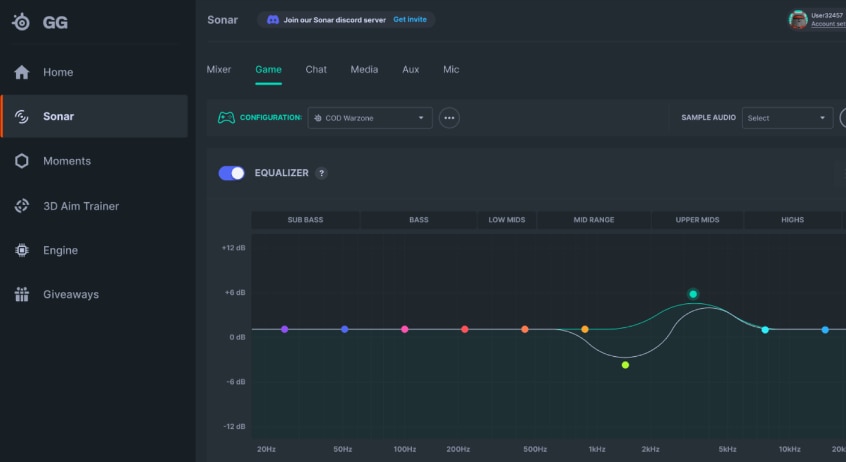Switch to the Mixer tab

[218, 69]
